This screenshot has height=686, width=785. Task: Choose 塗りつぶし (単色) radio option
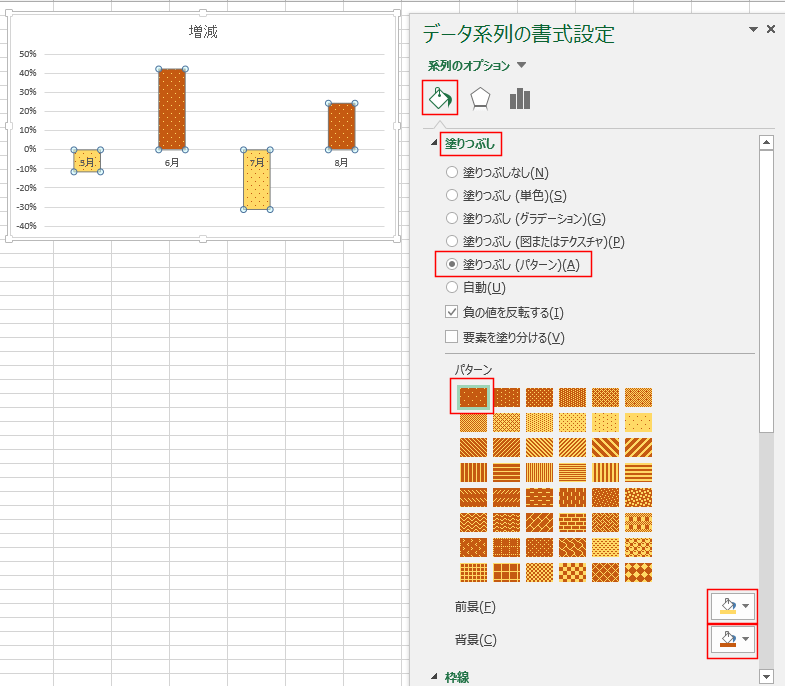tap(452, 196)
